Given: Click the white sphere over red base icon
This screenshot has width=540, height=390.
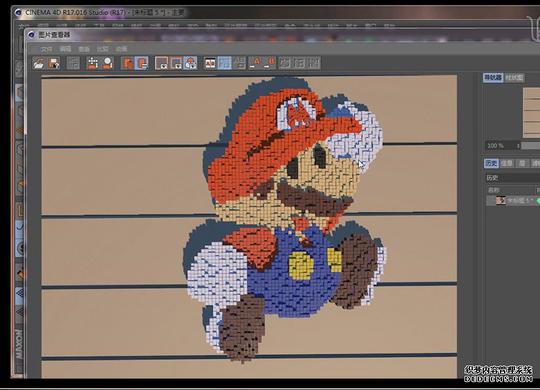Looking at the screenshot, I should tap(107, 63).
